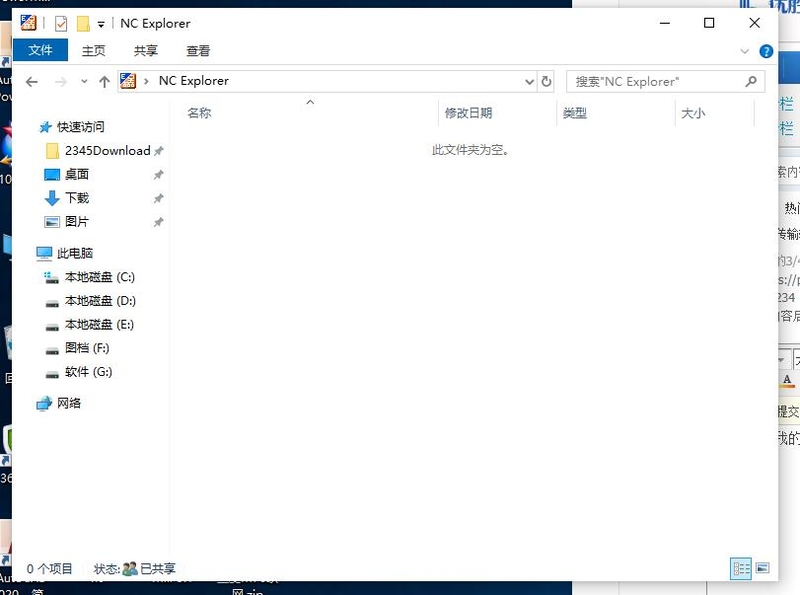Open 本地磁盘 (E:) drive
This screenshot has width=800, height=595.
pos(99,325)
